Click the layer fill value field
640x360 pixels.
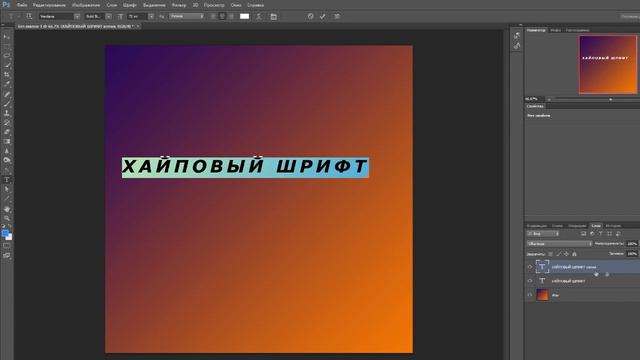tap(632, 254)
